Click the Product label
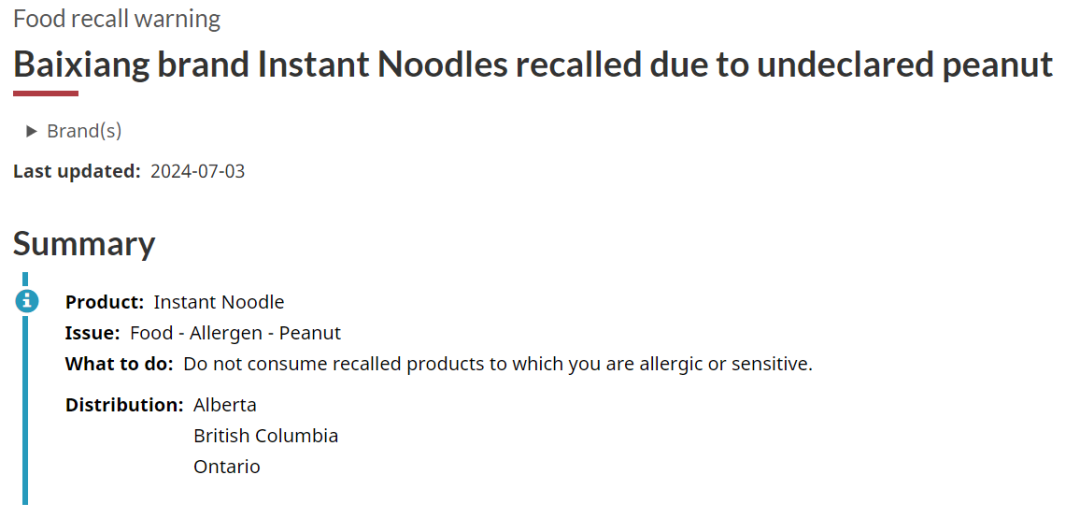Viewport: 1080px width, 518px height. (x=105, y=302)
